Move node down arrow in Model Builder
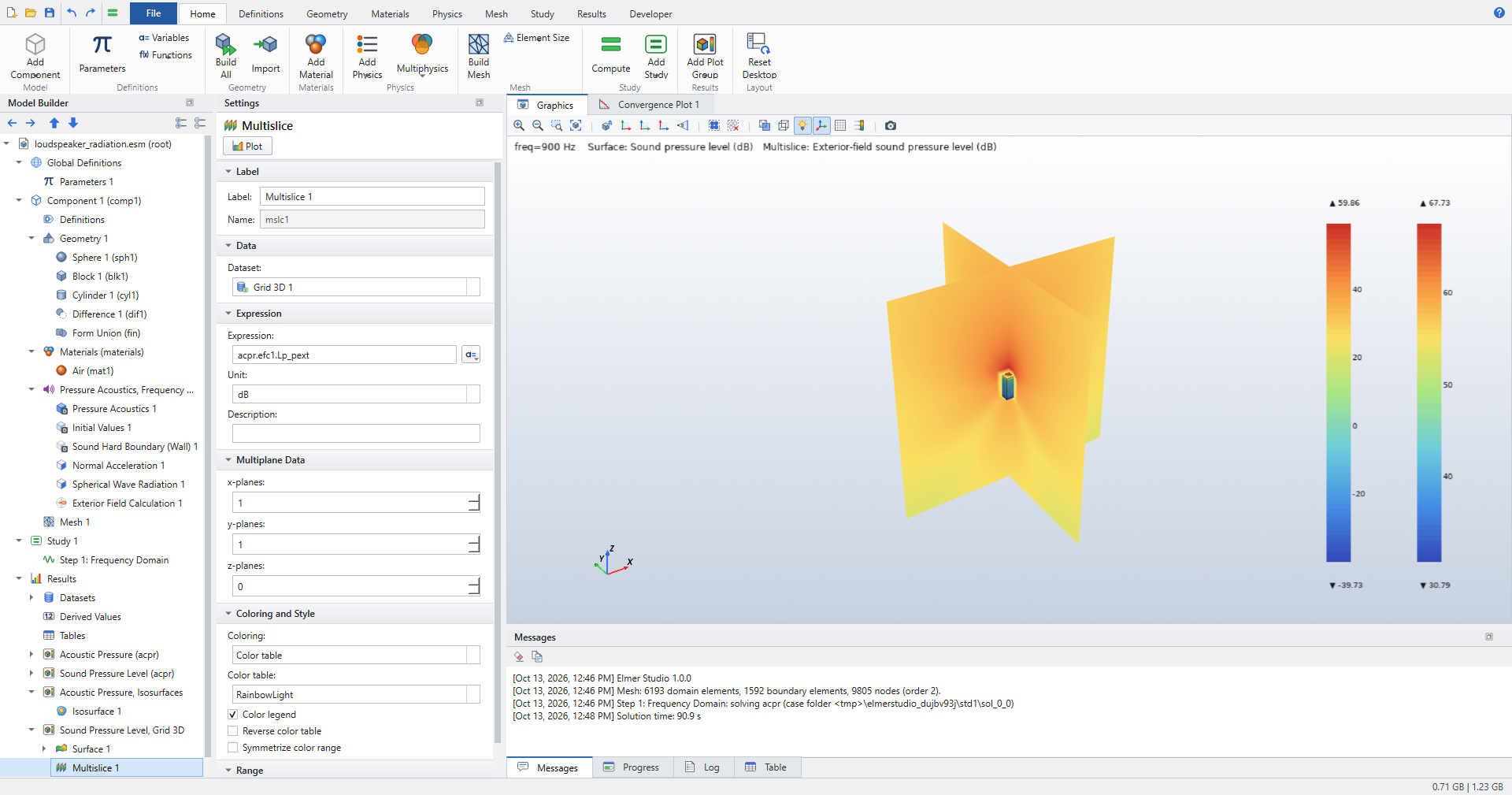This screenshot has width=1512, height=795. click(73, 123)
